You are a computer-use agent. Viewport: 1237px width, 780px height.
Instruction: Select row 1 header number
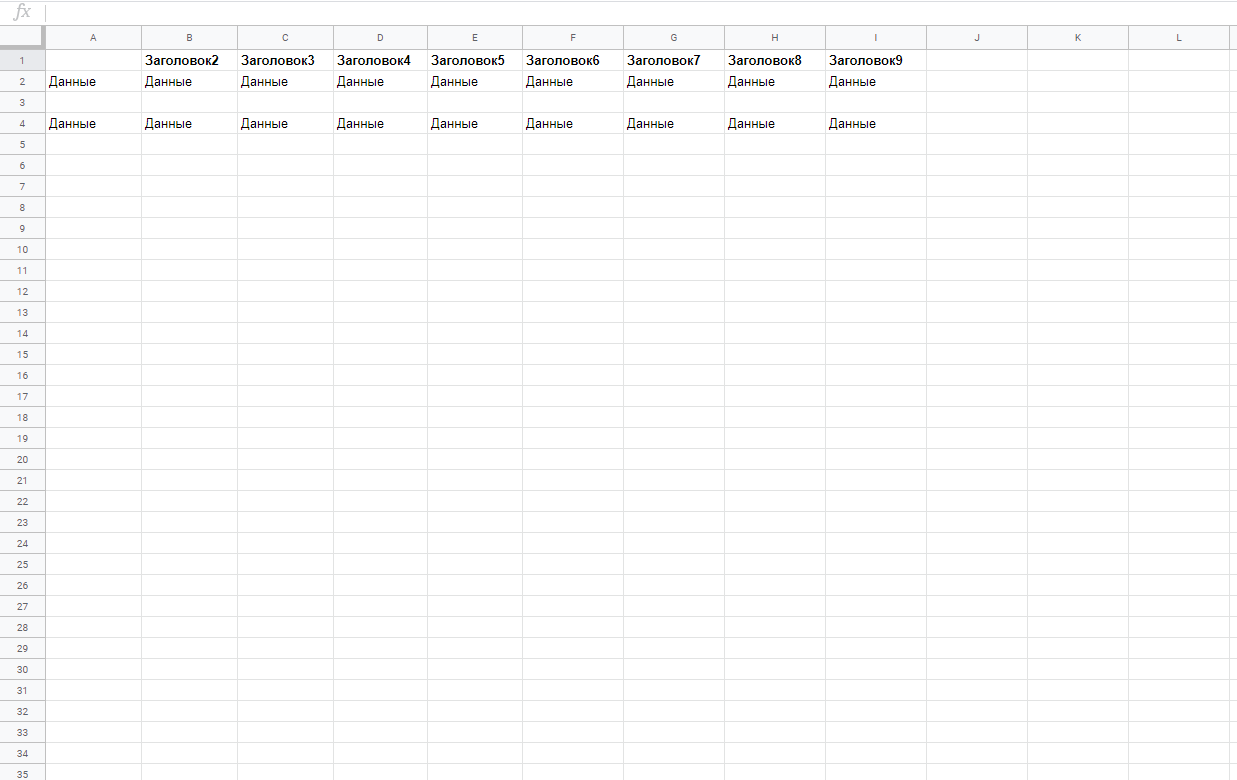[x=22, y=60]
